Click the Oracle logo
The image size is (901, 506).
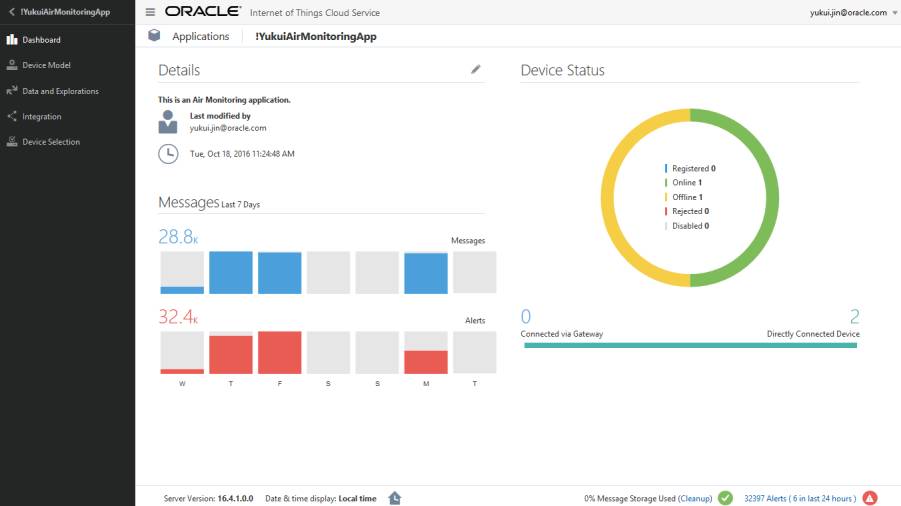tap(203, 11)
